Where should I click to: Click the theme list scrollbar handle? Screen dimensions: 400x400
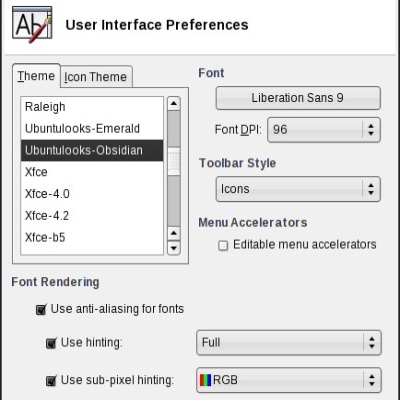[x=174, y=163]
